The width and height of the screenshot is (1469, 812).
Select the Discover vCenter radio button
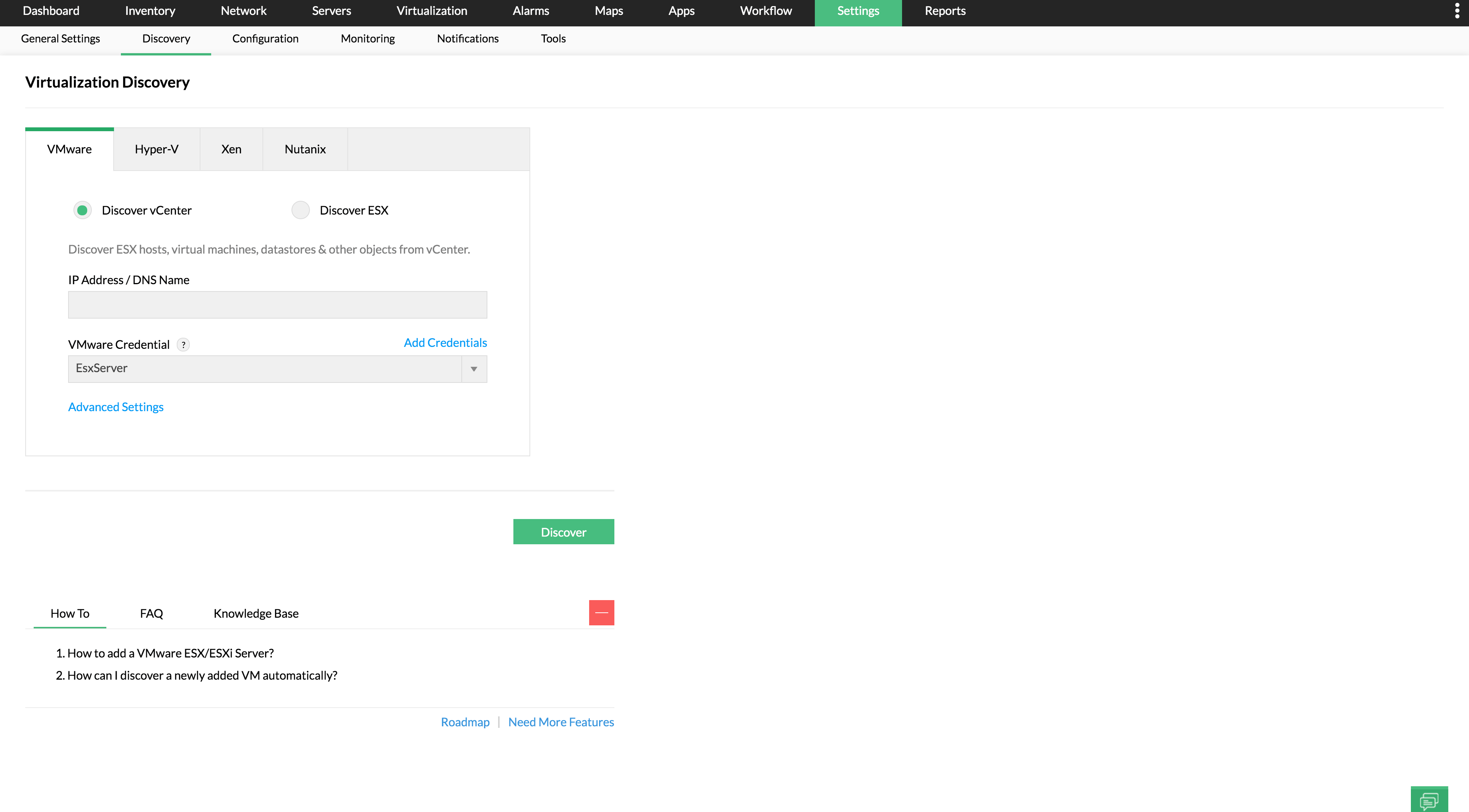pyautogui.click(x=82, y=210)
